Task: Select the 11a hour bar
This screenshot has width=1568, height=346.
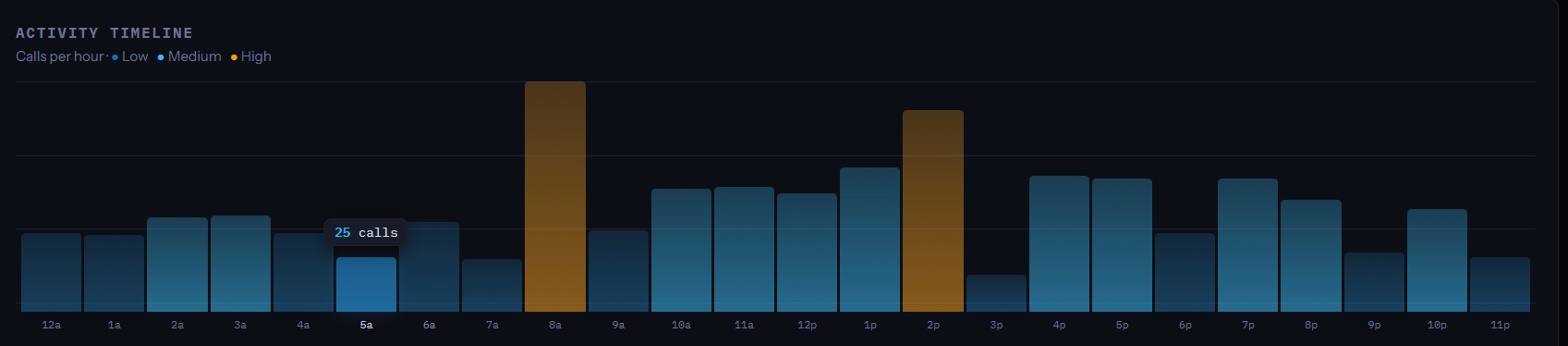Action: tap(744, 249)
